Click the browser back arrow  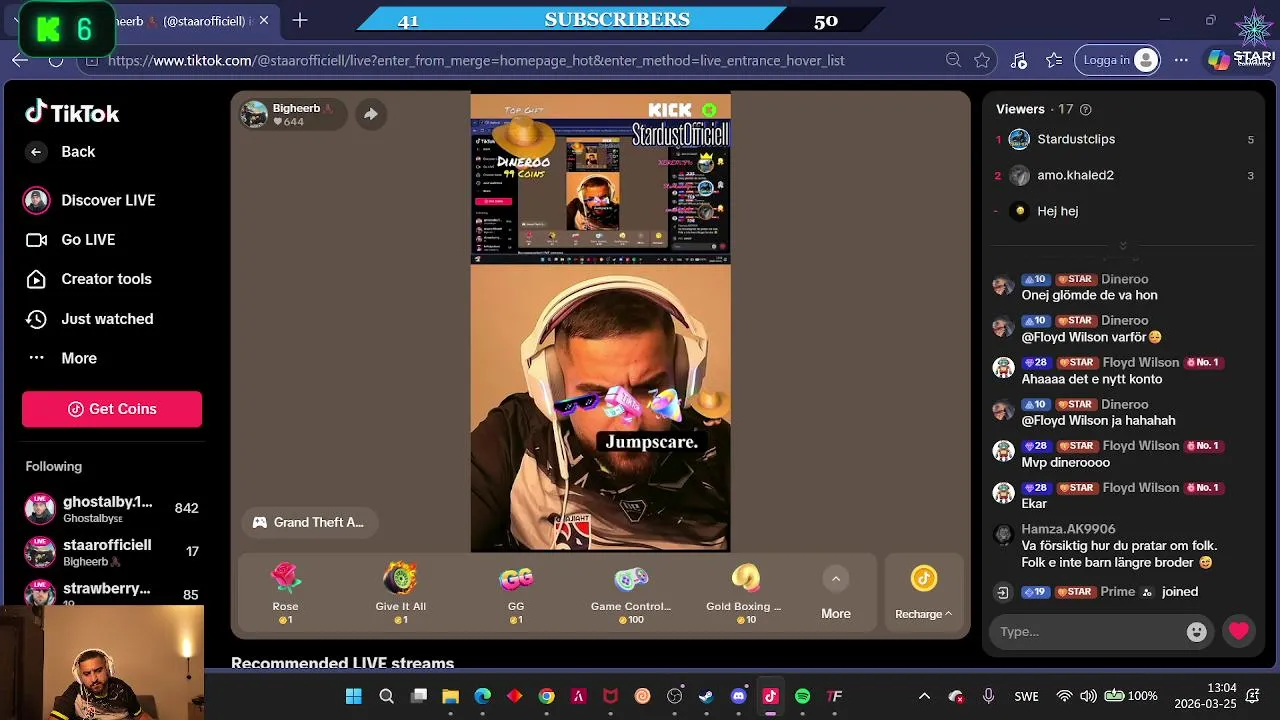[x=20, y=61]
